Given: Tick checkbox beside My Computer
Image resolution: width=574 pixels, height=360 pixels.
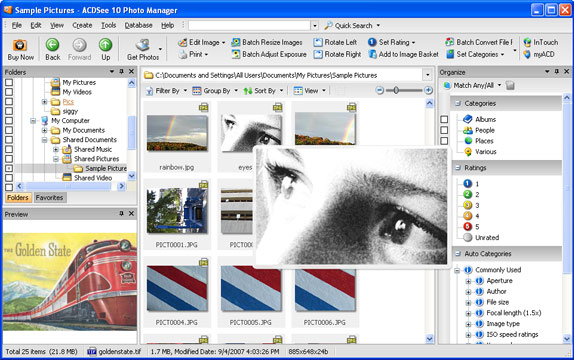Looking at the screenshot, I should click(x=9, y=120).
